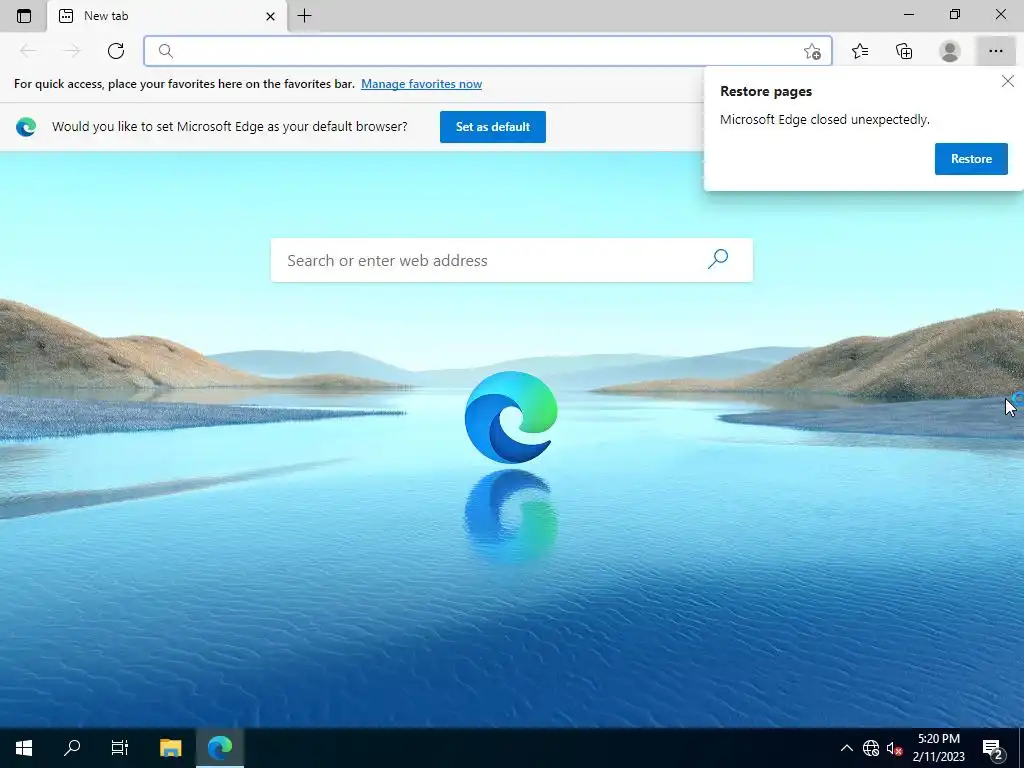Restore down the Edge window
1024x768 pixels.
955,14
